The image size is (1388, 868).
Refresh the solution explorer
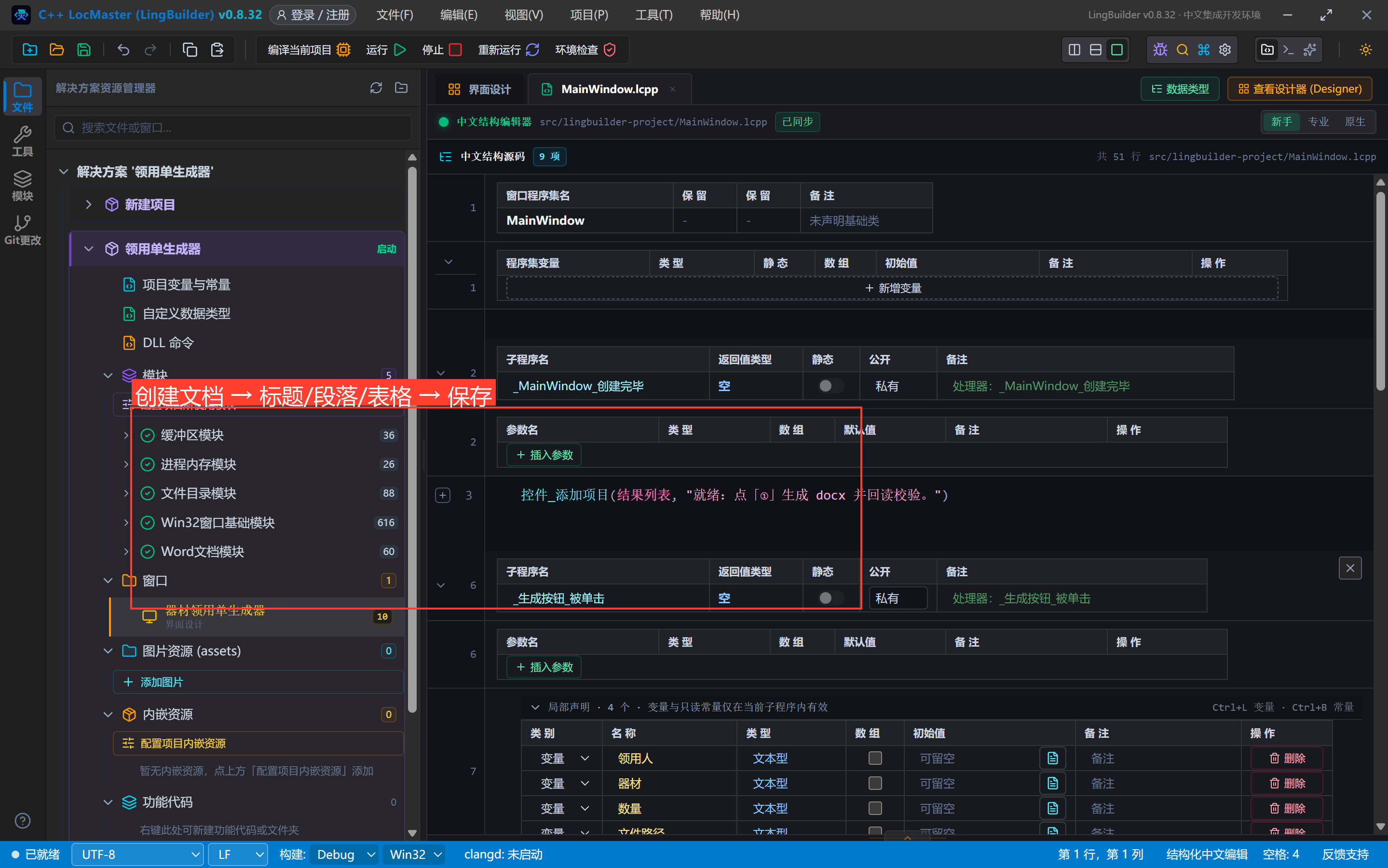click(x=376, y=88)
